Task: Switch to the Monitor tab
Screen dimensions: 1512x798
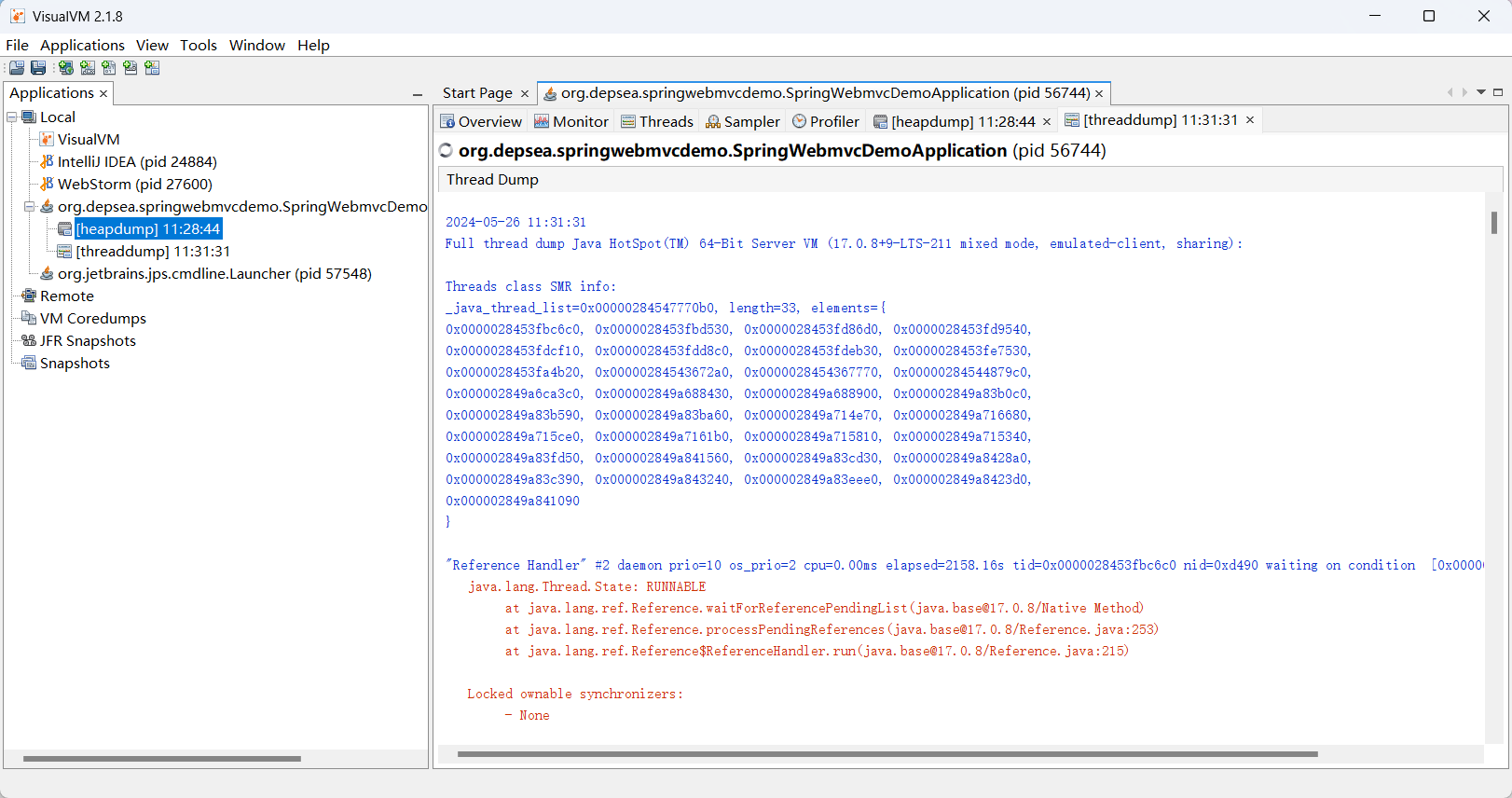Action: [x=570, y=121]
